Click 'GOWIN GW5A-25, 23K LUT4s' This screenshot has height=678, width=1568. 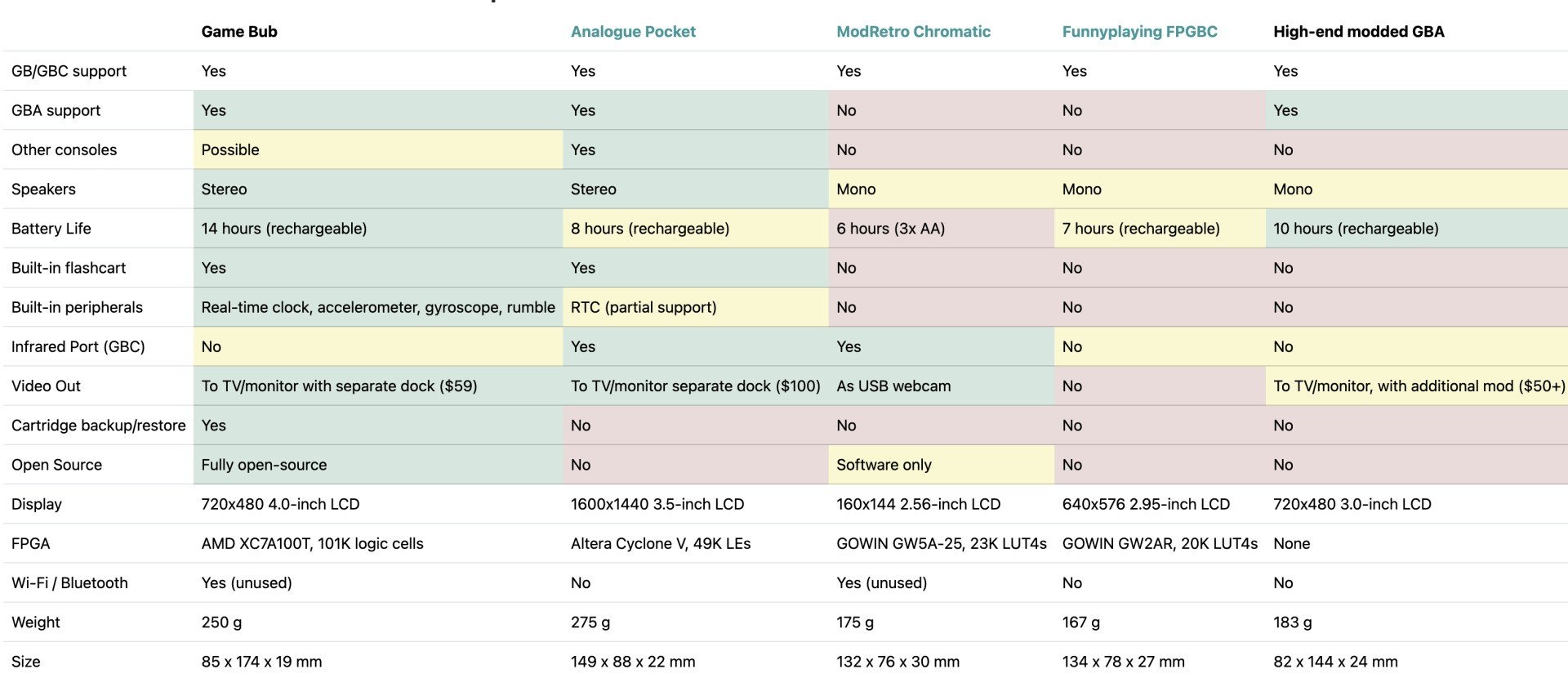[941, 543]
